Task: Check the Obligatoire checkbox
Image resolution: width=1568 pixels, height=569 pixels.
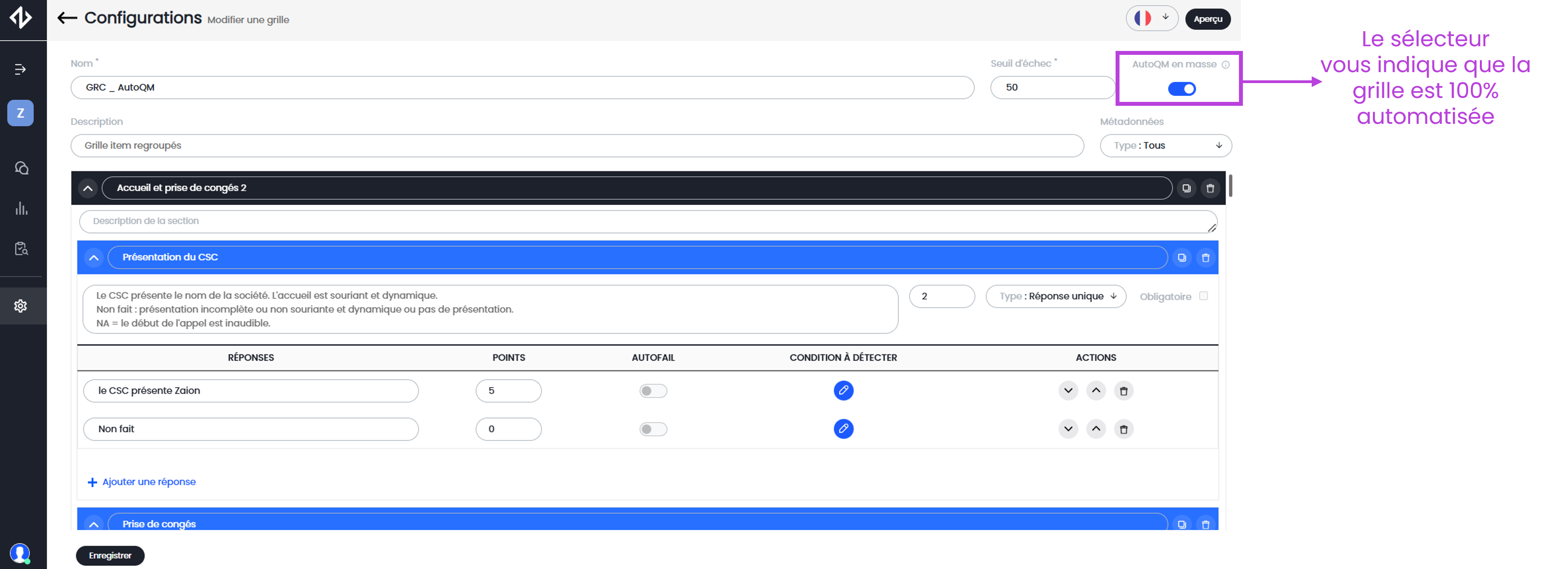Action: (x=1203, y=296)
